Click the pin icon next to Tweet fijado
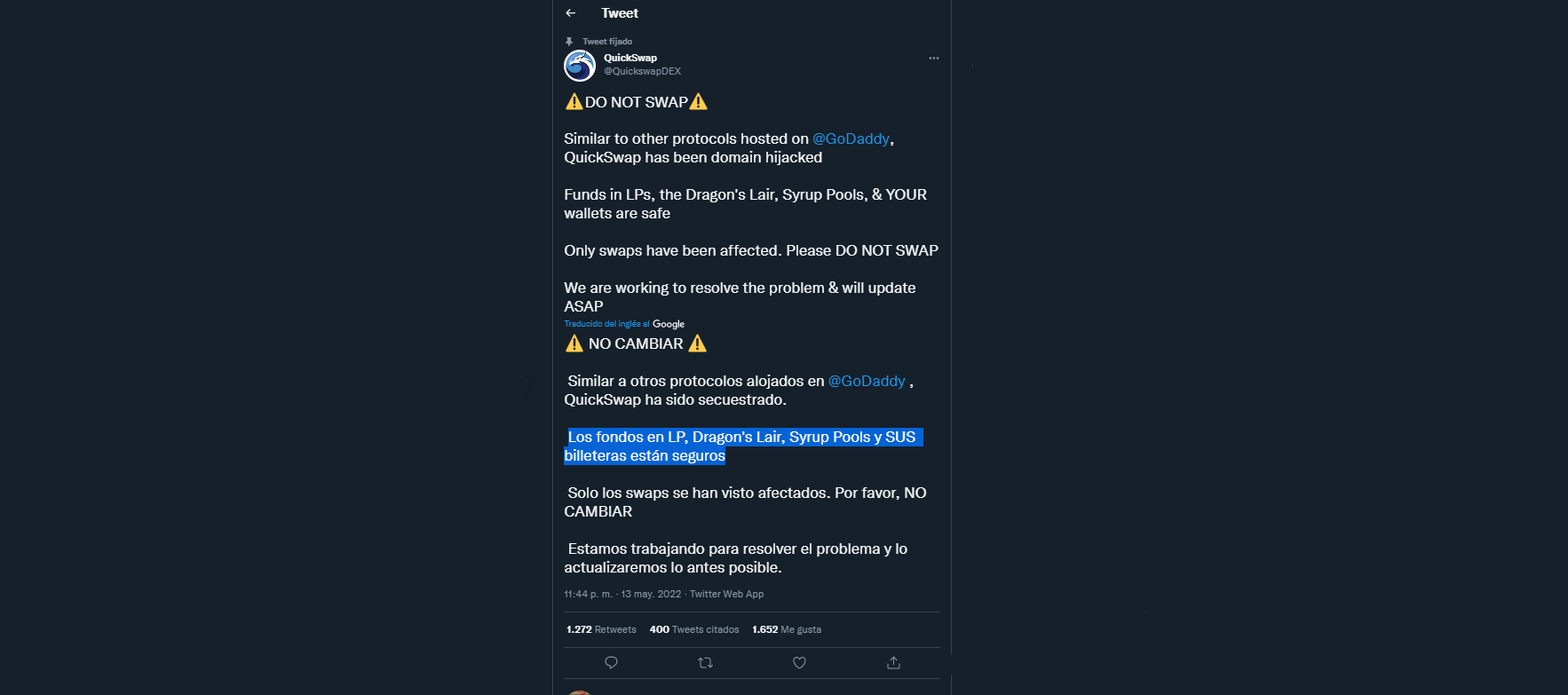 (x=569, y=42)
